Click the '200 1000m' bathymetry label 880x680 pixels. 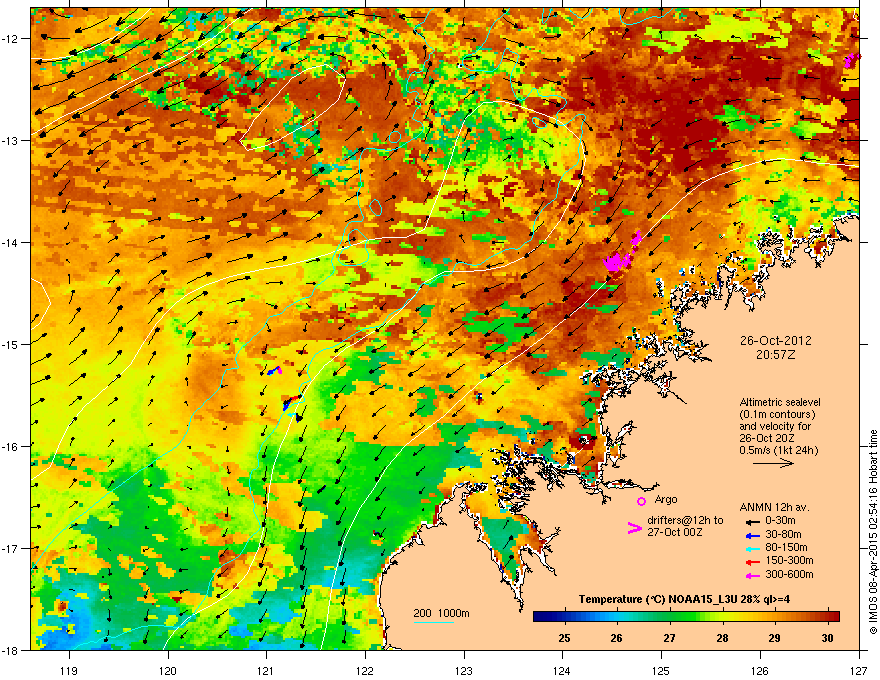tap(441, 613)
